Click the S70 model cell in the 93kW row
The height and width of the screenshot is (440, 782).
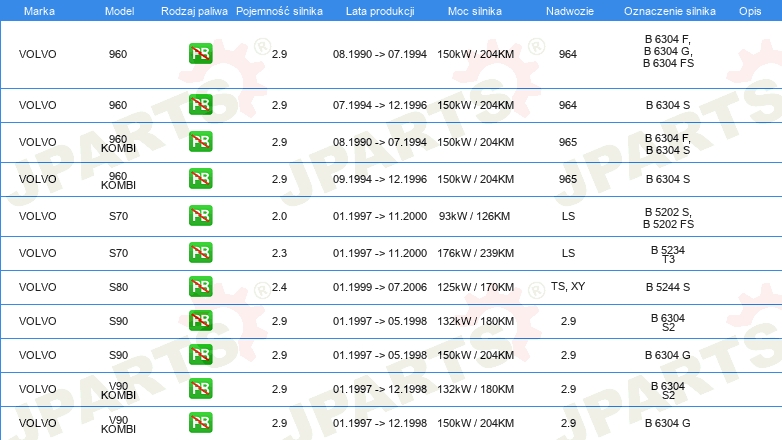tap(119, 216)
